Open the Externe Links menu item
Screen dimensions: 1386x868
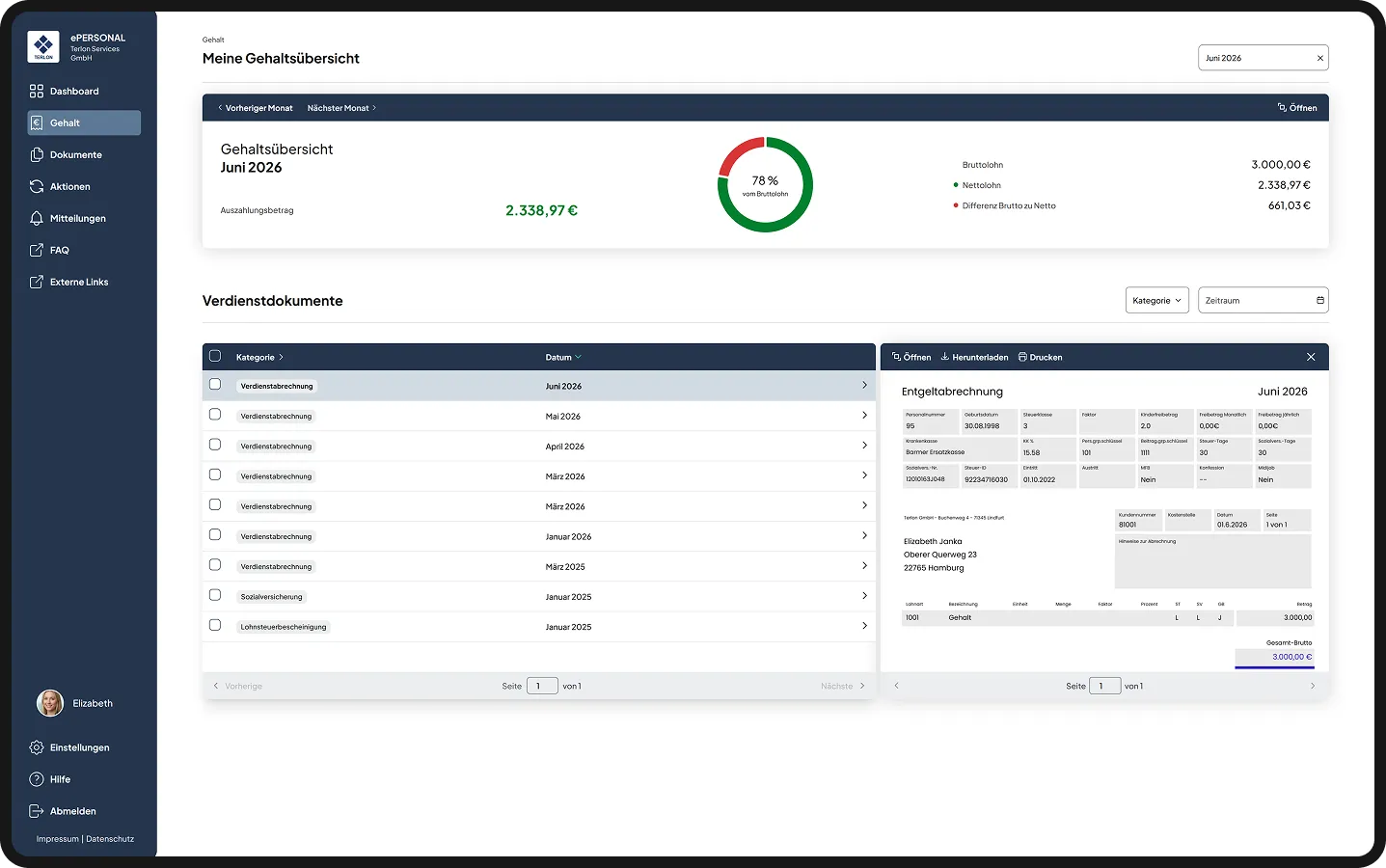tap(84, 282)
